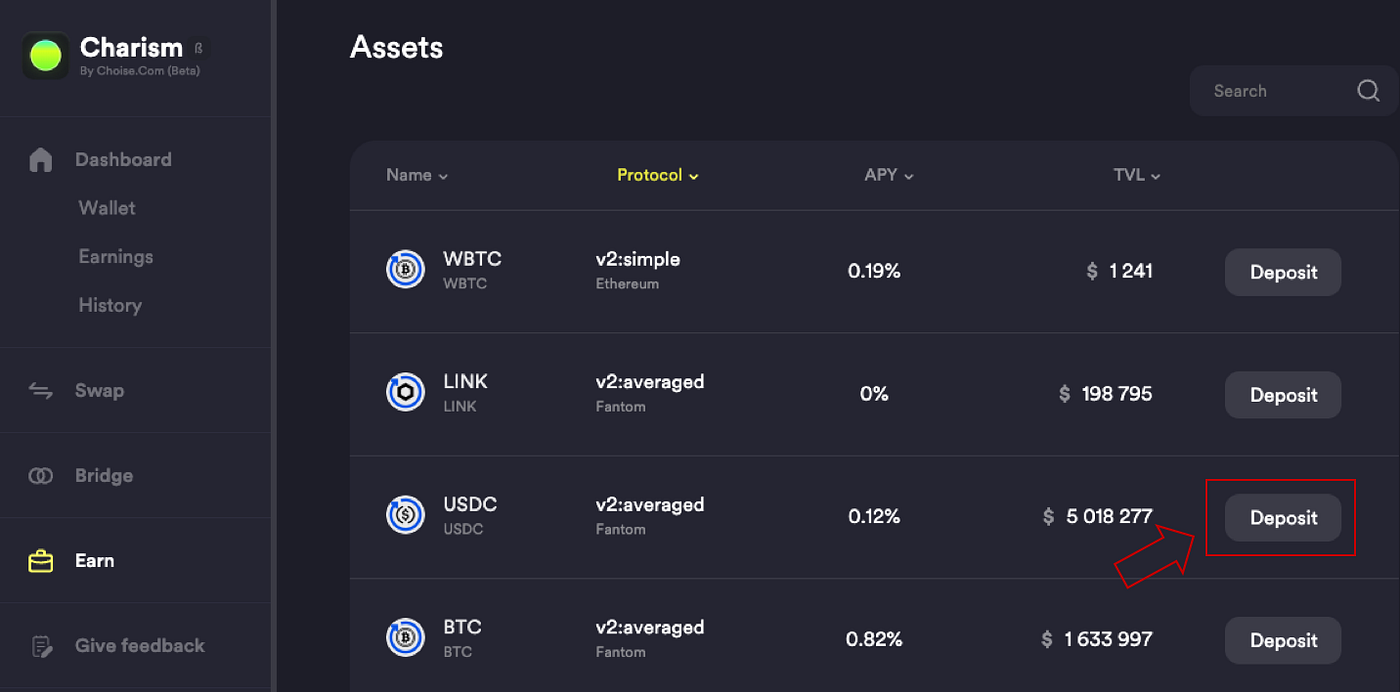The height and width of the screenshot is (692, 1400).
Task: Click the LINK token icon
Action: coord(406,392)
